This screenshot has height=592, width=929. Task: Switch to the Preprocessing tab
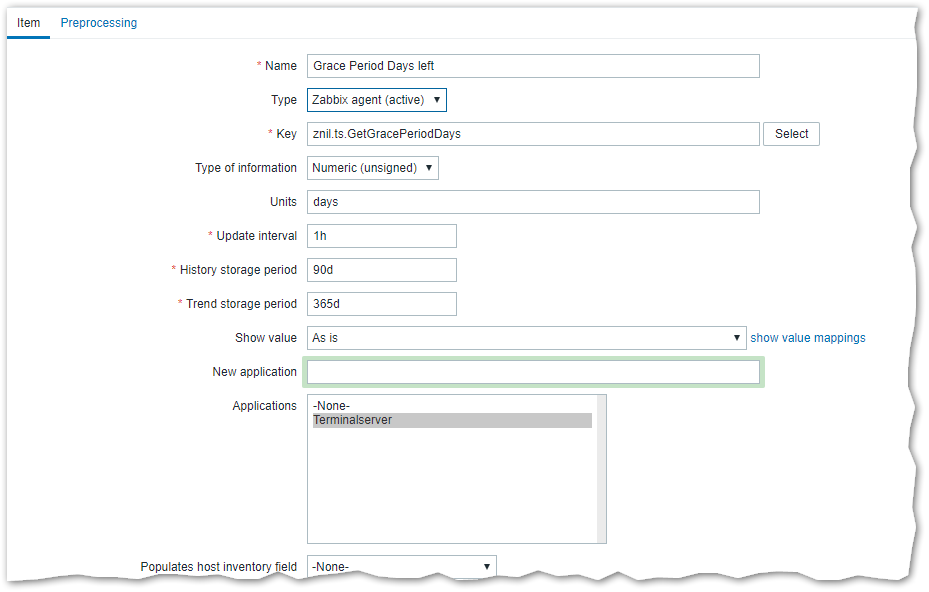click(98, 23)
